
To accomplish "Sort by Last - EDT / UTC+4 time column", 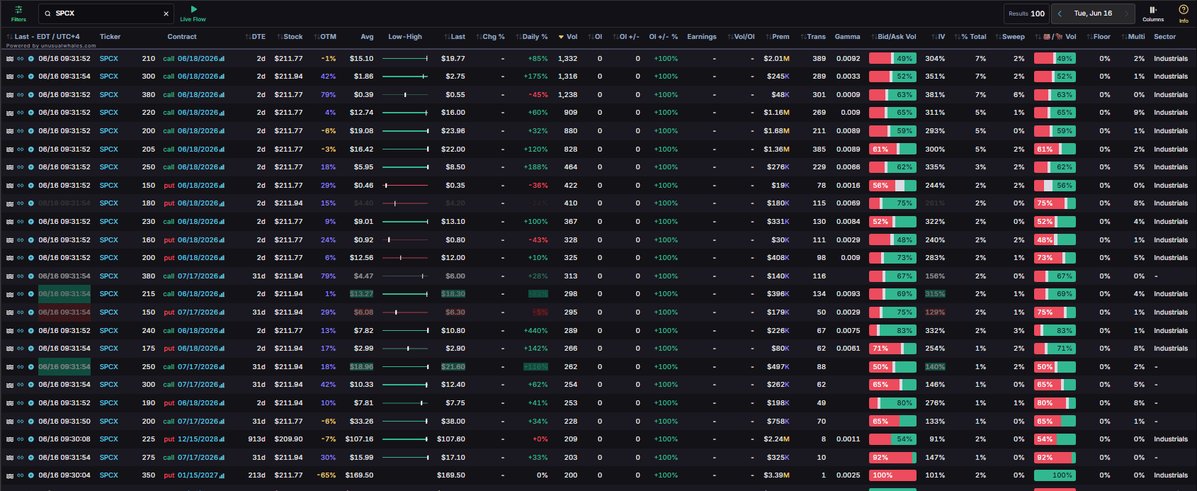I will pos(43,37).
